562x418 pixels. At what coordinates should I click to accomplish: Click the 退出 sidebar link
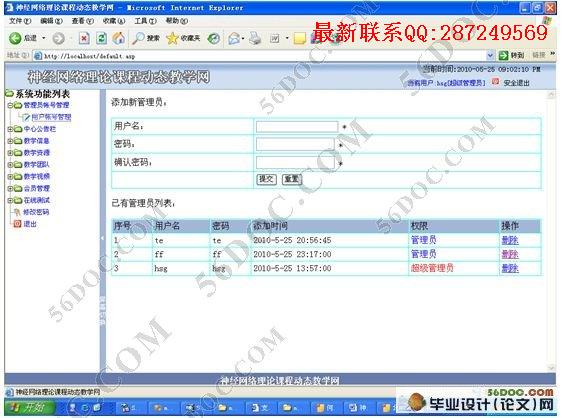click(x=30, y=224)
